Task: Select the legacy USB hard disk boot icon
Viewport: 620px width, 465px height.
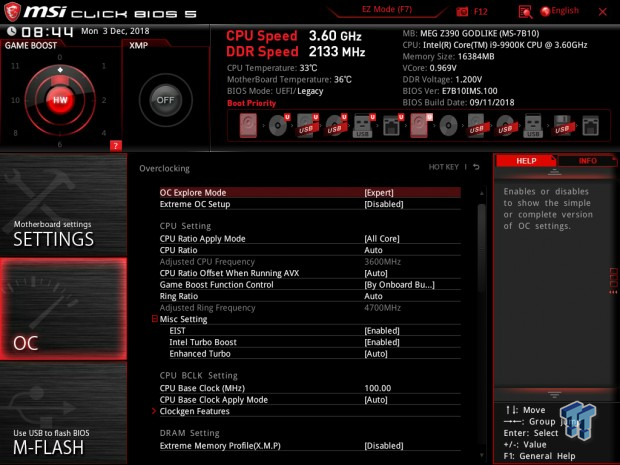Action: 476,126
